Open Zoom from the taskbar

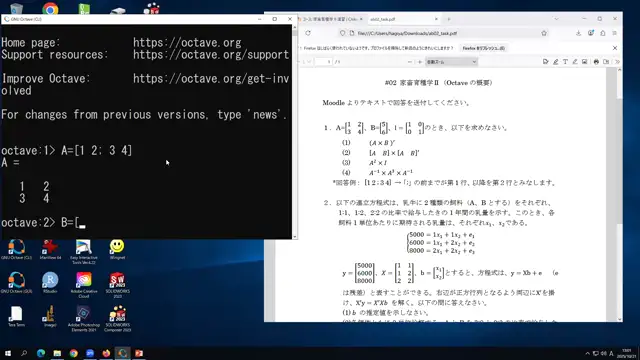[x=90, y=353]
